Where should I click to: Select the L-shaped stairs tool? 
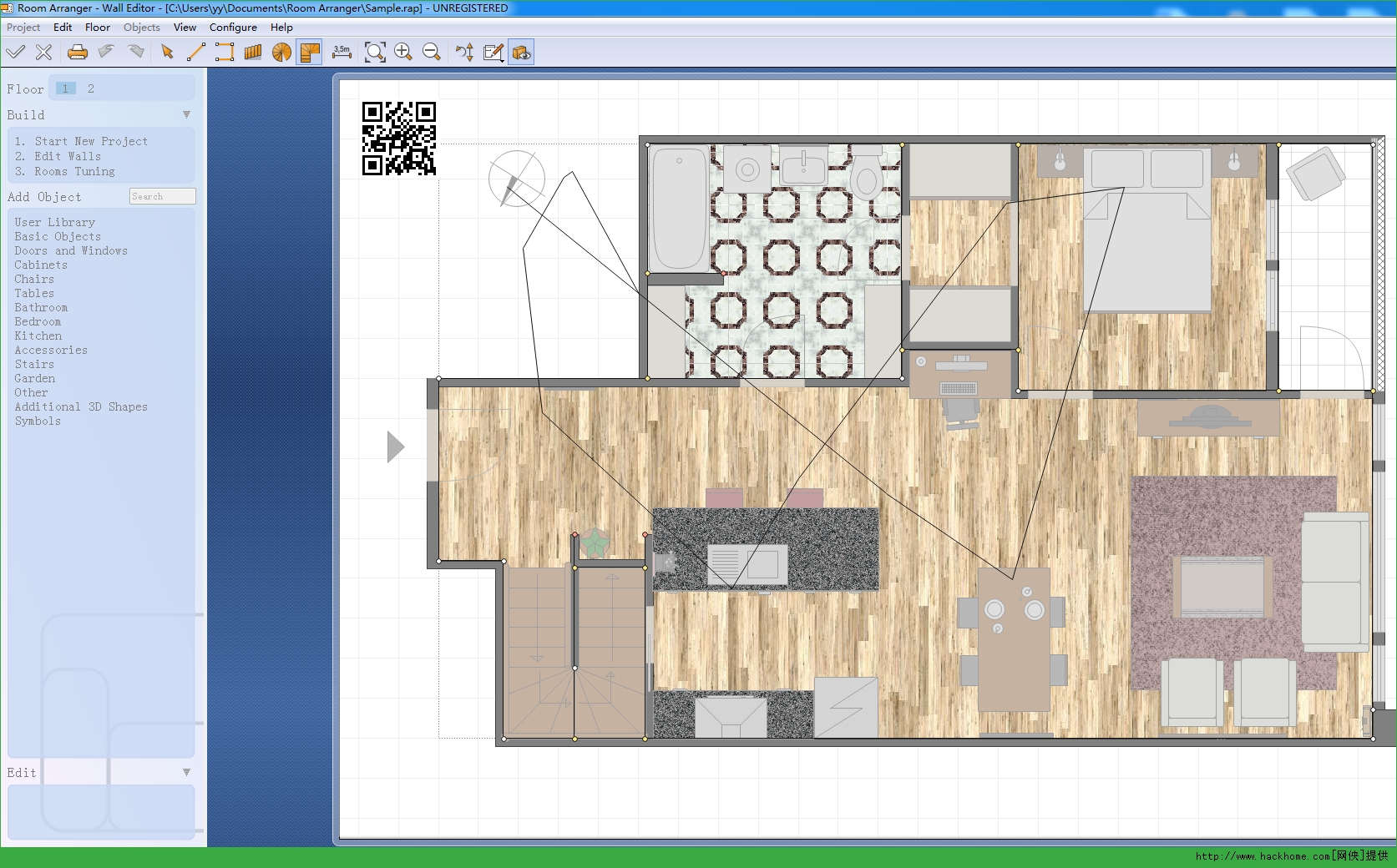click(309, 53)
